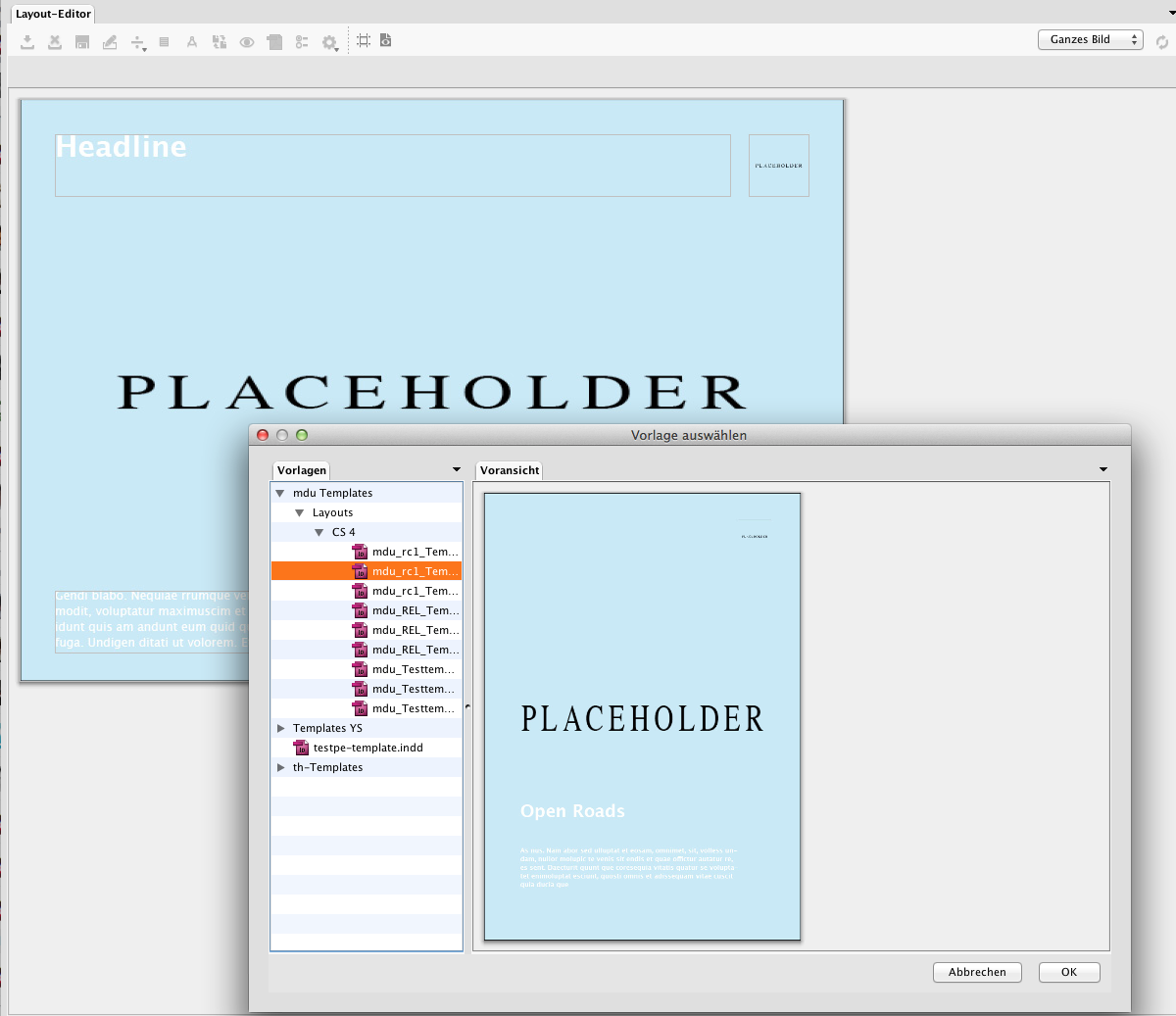
Task: Refresh view with the circular arrow icon
Action: [1162, 40]
